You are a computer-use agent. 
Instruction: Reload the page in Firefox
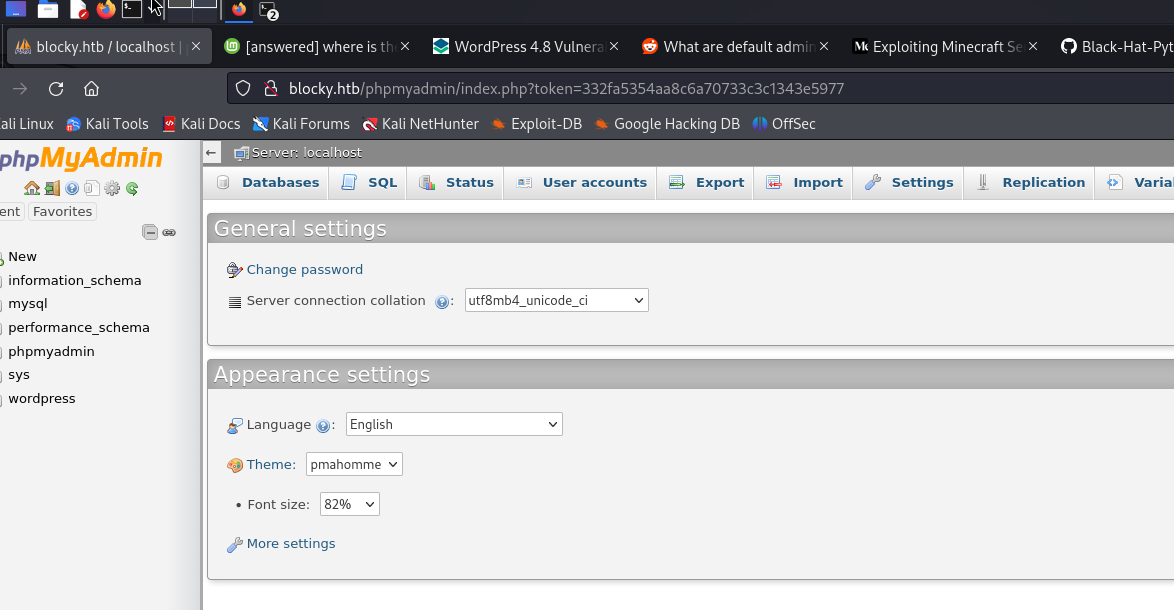coord(56,88)
